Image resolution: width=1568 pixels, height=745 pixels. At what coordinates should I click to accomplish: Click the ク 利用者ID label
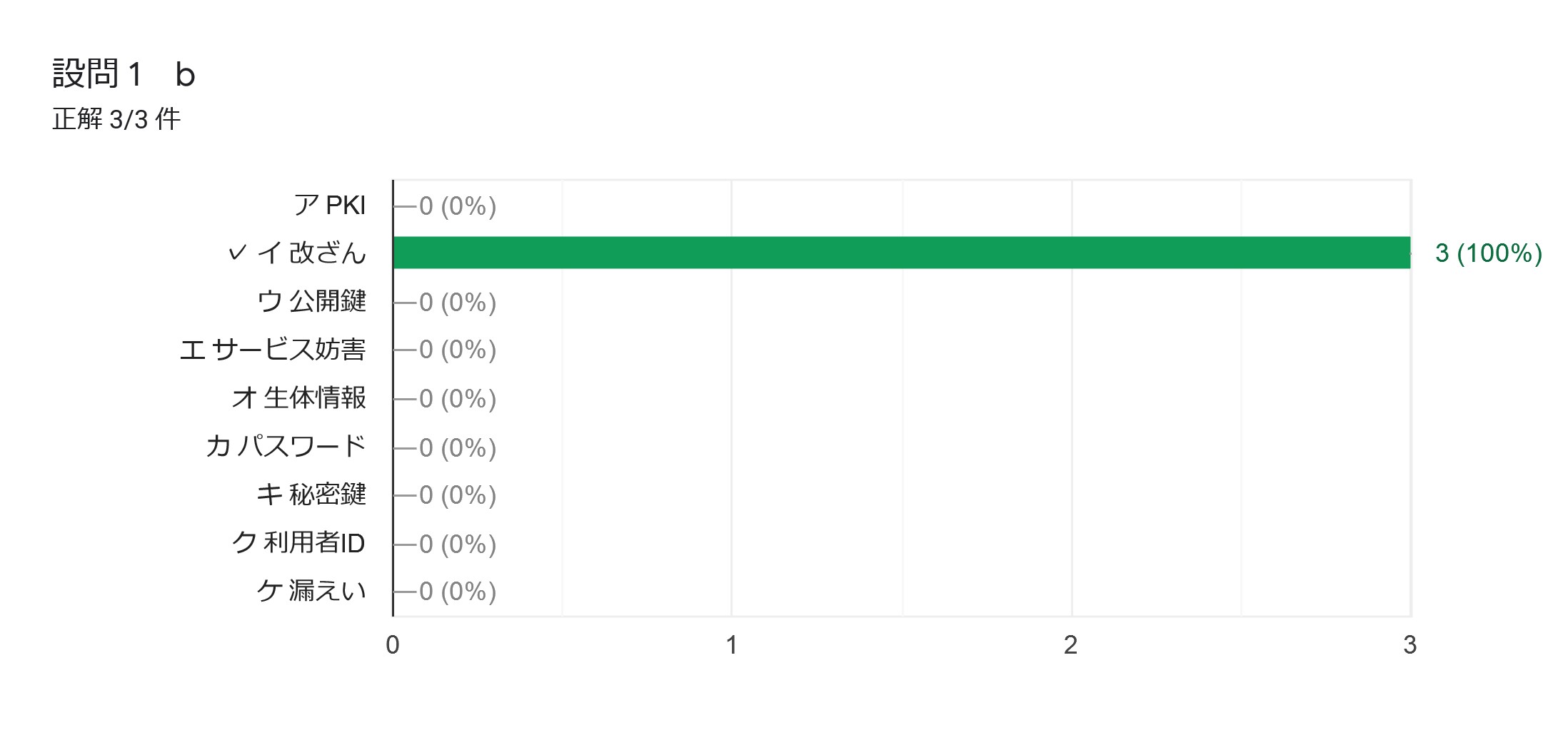pos(298,542)
